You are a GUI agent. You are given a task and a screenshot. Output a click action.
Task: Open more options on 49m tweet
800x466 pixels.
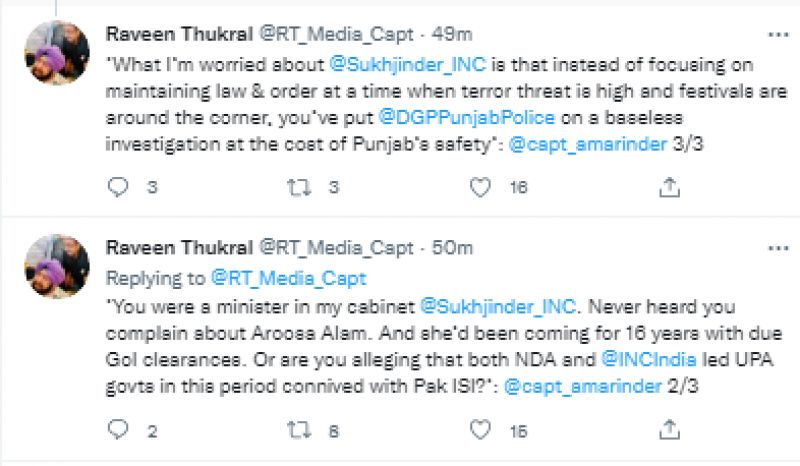point(776,34)
